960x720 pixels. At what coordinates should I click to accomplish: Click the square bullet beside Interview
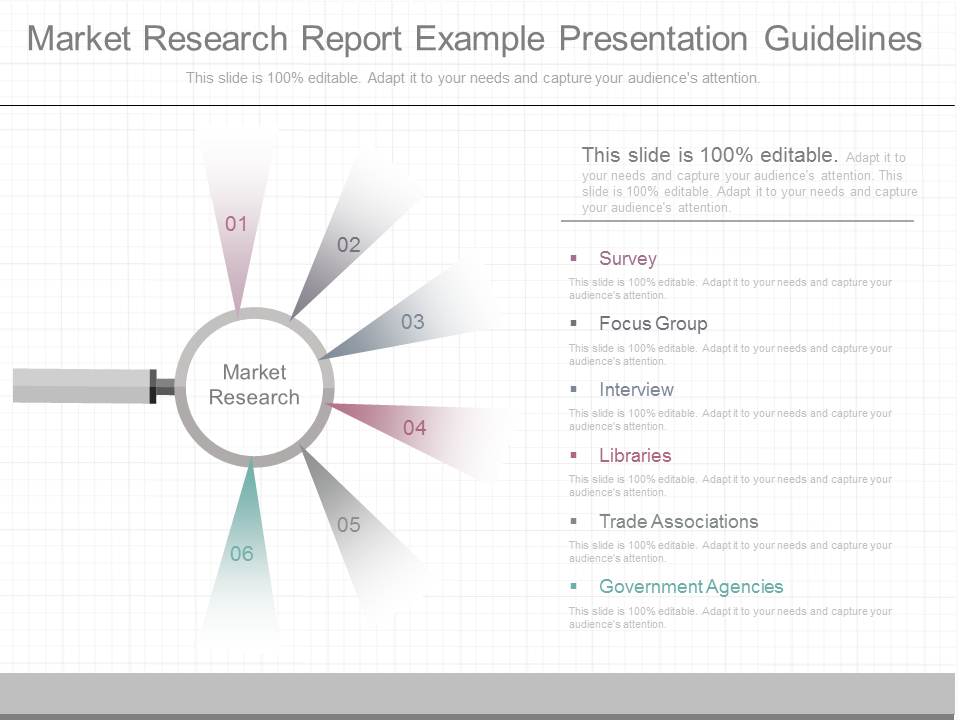(574, 389)
